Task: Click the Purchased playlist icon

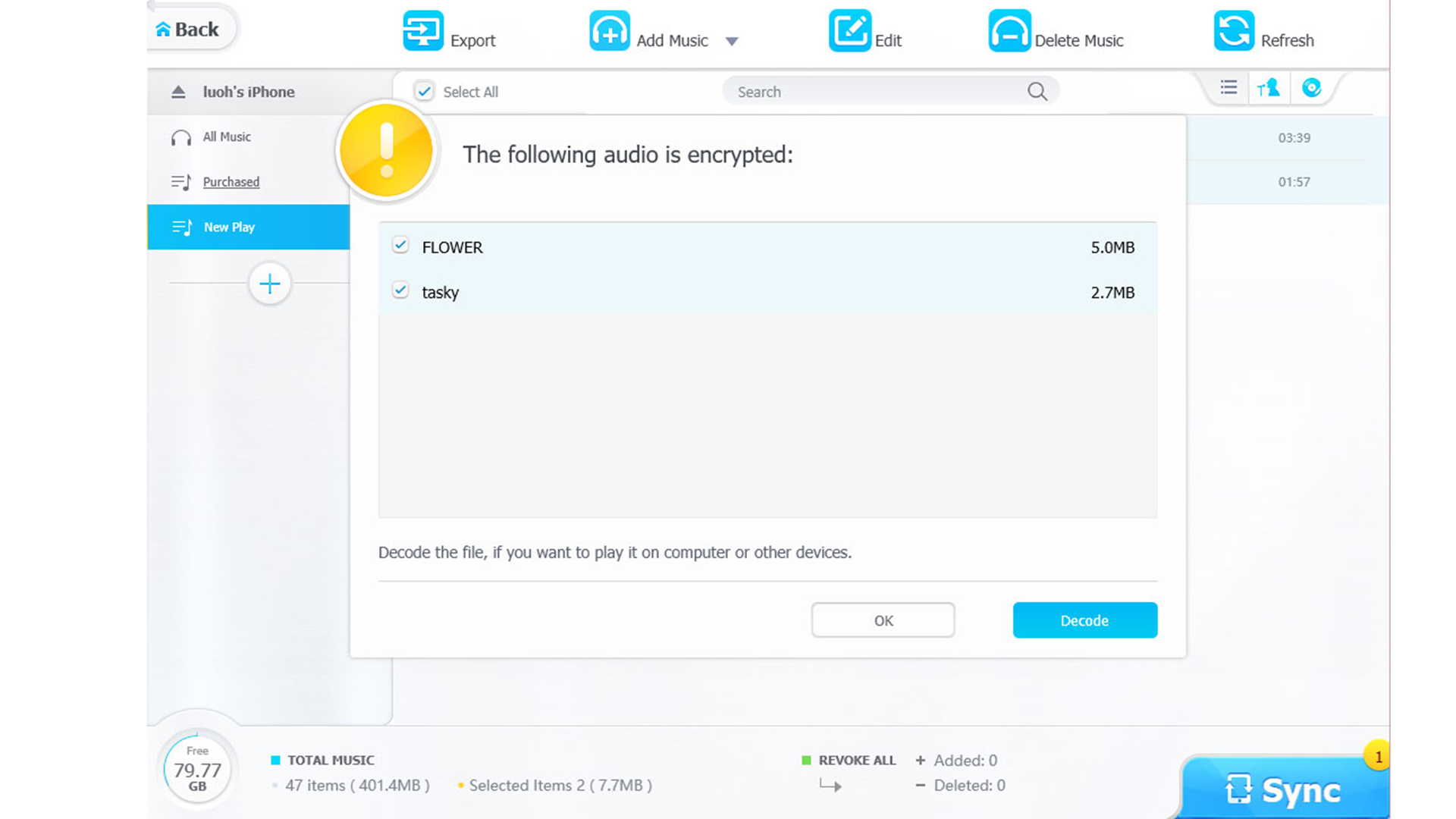Action: 181,182
